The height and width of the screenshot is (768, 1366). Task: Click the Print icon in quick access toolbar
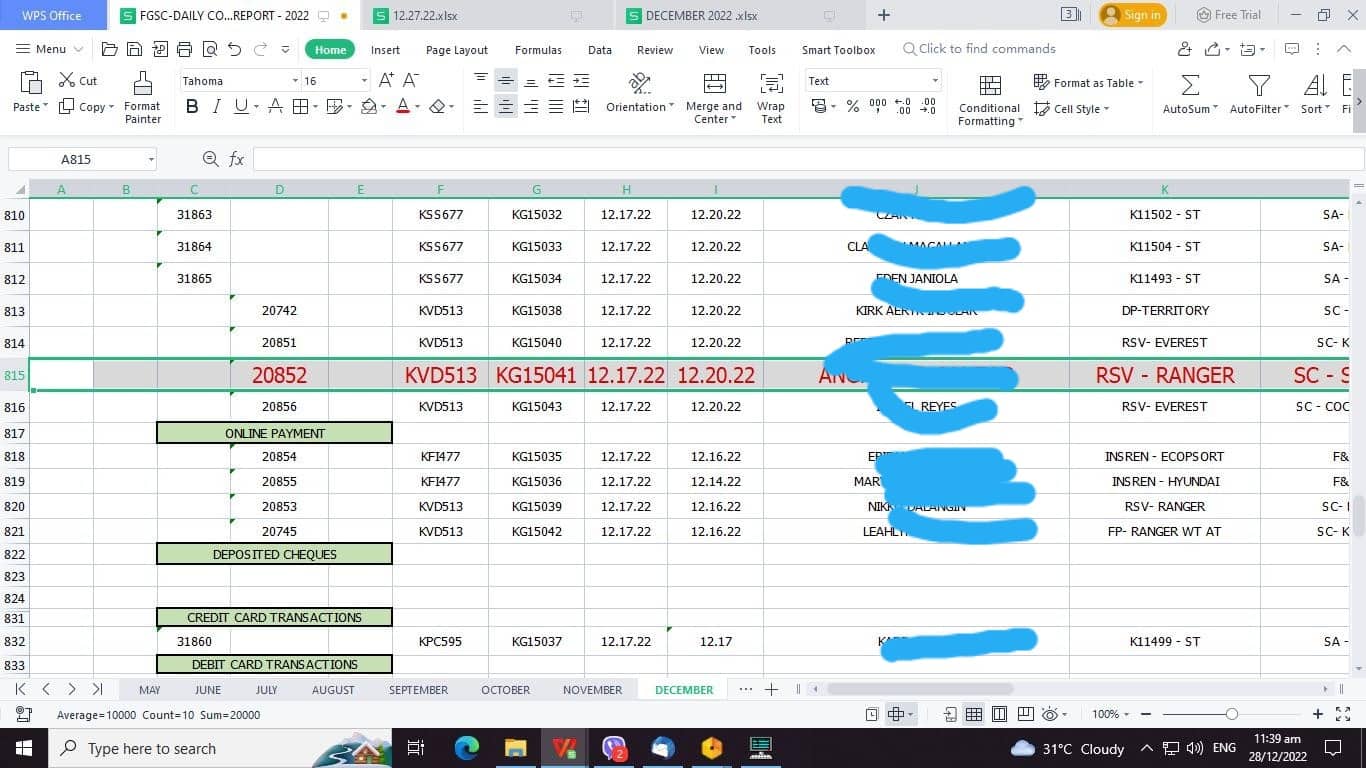[184, 49]
